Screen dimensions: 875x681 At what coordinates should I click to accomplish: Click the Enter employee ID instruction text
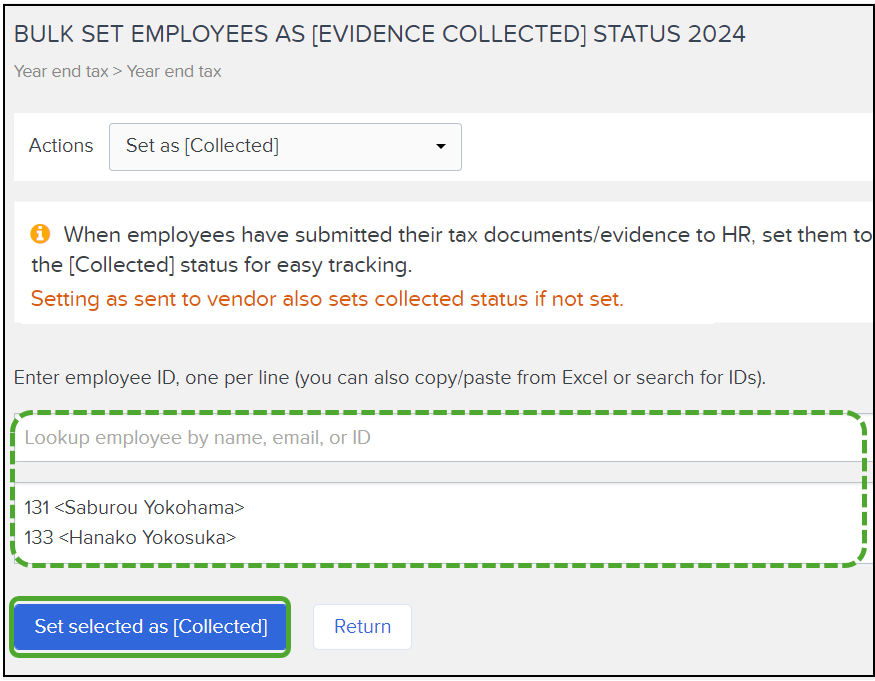pyautogui.click(x=390, y=378)
